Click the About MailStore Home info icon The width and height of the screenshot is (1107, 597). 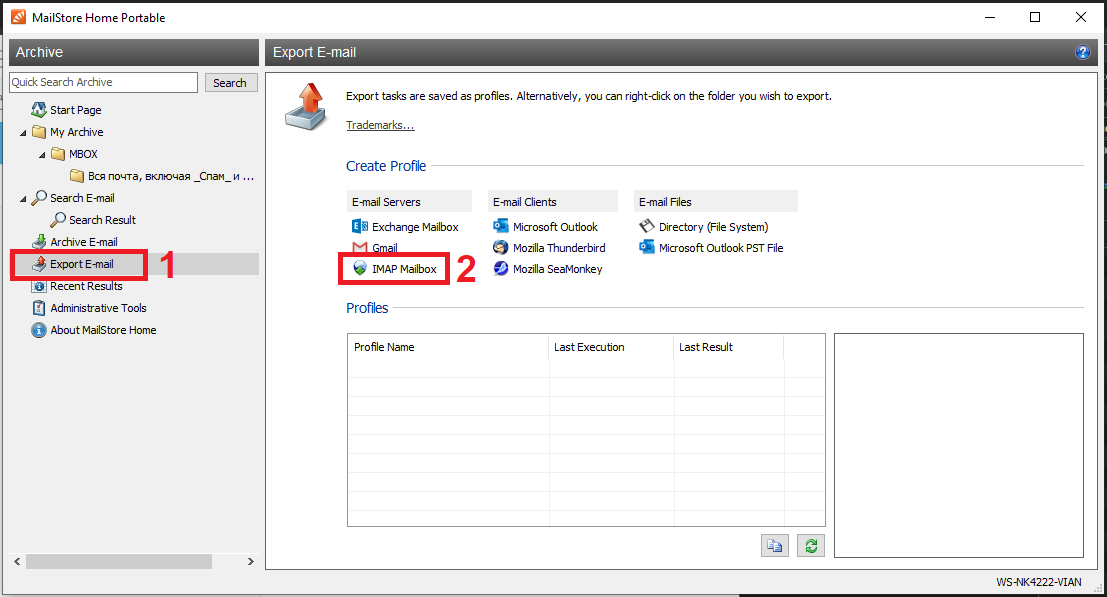tap(39, 330)
